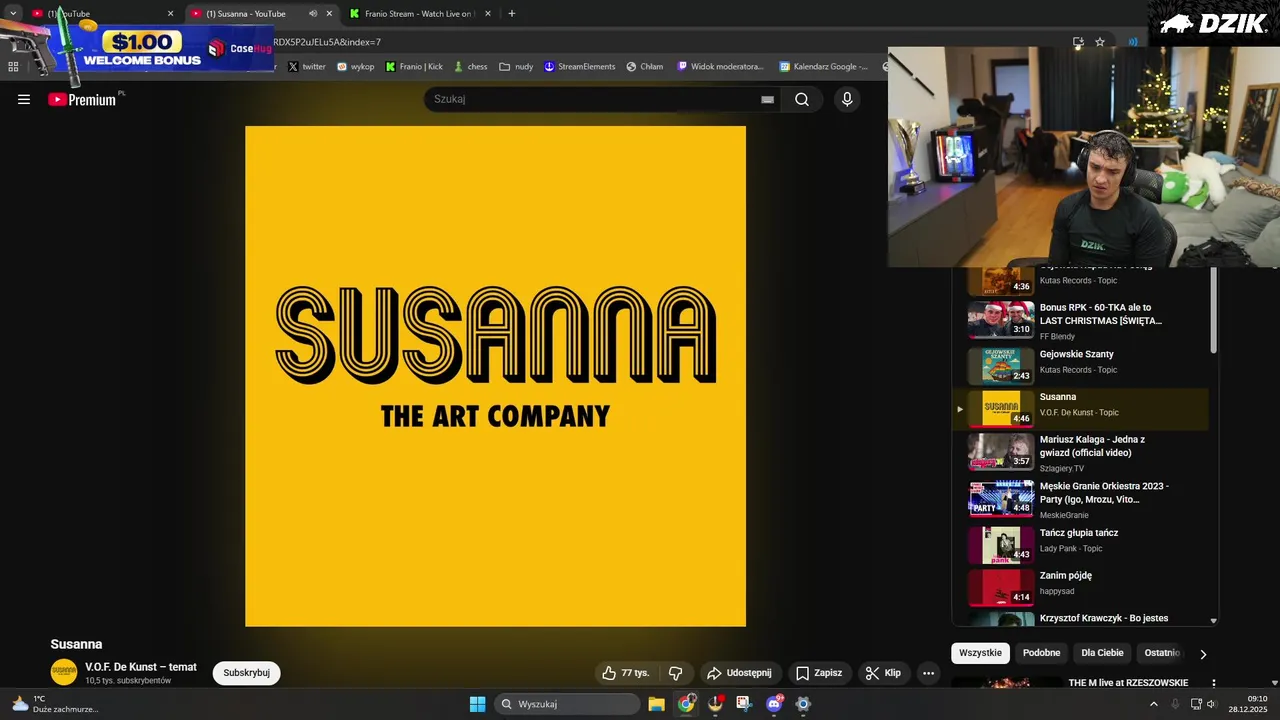Image resolution: width=1280 pixels, height=720 pixels.
Task: Open the Franio | Kick bookmark
Action: coord(414,67)
